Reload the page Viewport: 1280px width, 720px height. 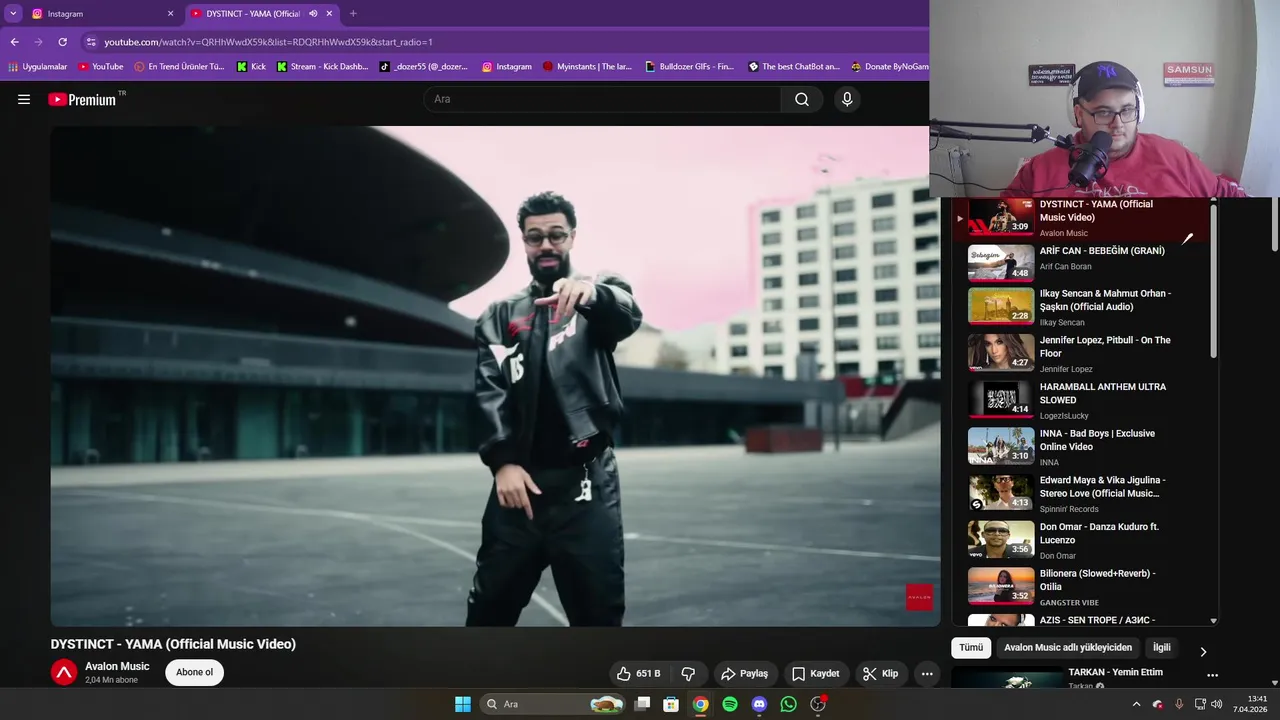point(62,42)
